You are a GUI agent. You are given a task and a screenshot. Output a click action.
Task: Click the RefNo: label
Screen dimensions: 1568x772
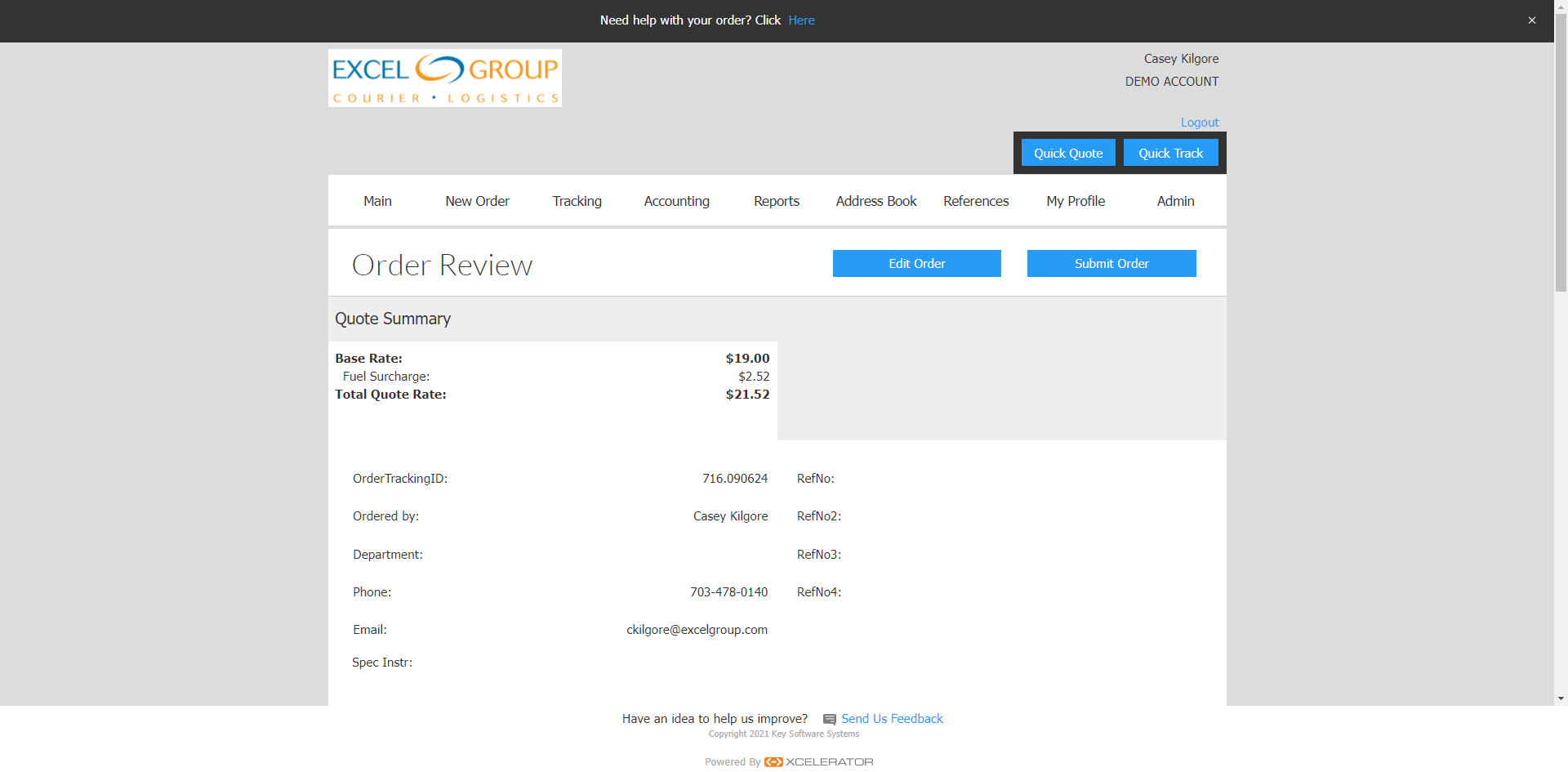click(x=816, y=479)
